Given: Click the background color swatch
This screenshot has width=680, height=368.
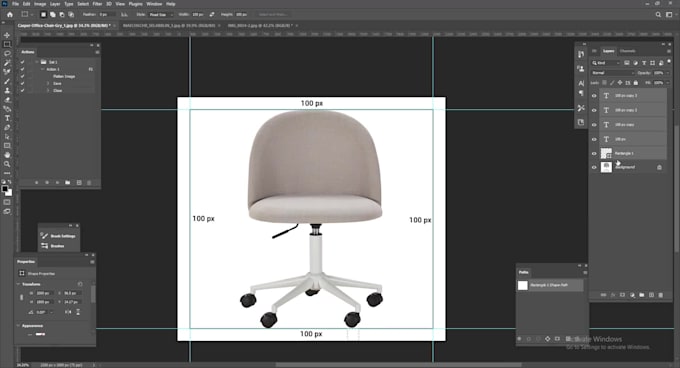Looking at the screenshot, I should tap(9, 193).
